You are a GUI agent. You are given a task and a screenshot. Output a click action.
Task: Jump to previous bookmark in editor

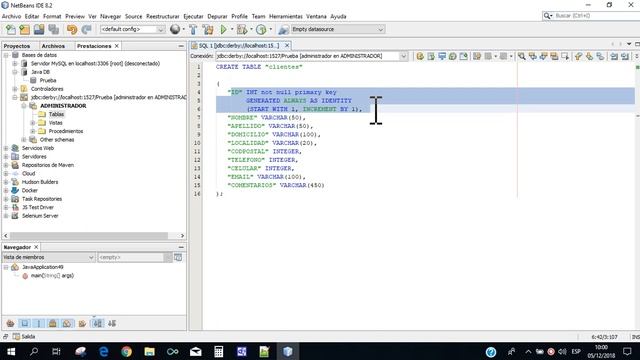pyautogui.click(x=578, y=56)
